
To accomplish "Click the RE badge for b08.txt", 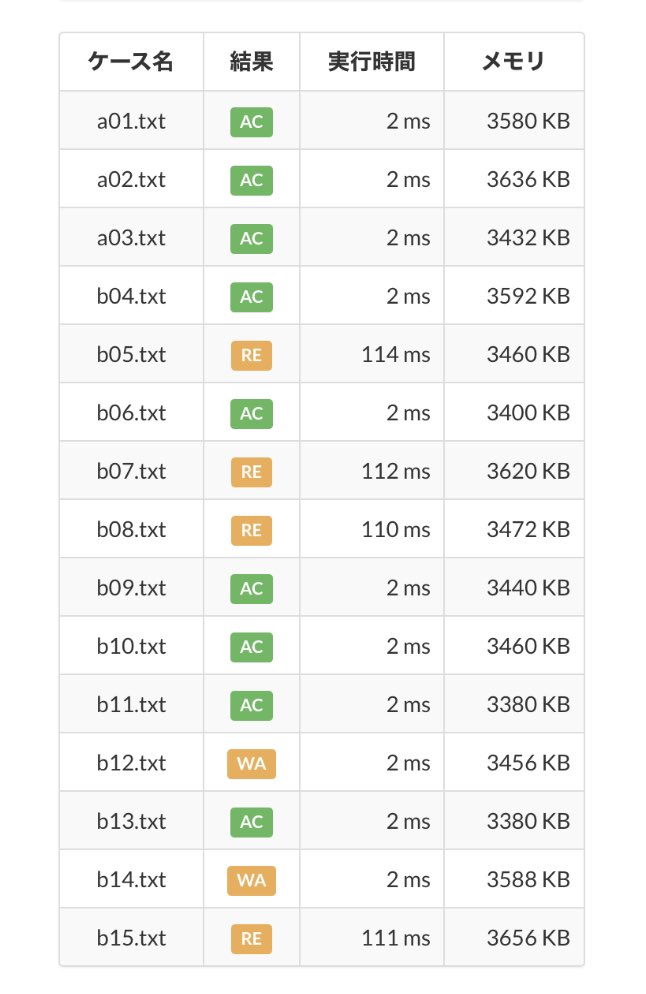I will (x=252, y=530).
